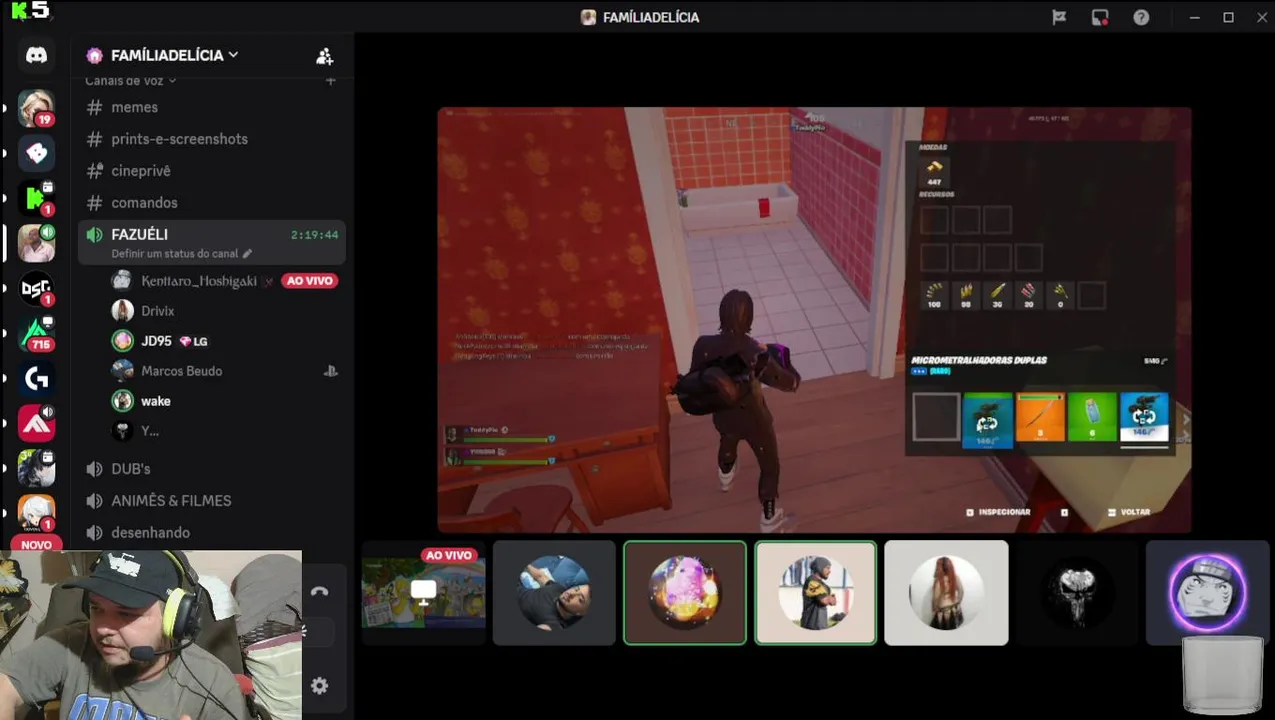The width and height of the screenshot is (1275, 720).
Task: Click the 2:19:44 call timer
Action: tap(314, 235)
